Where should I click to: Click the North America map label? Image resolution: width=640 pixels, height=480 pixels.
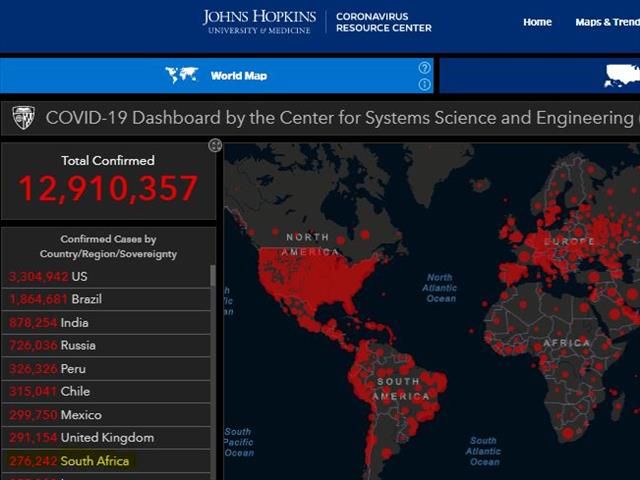click(x=312, y=244)
